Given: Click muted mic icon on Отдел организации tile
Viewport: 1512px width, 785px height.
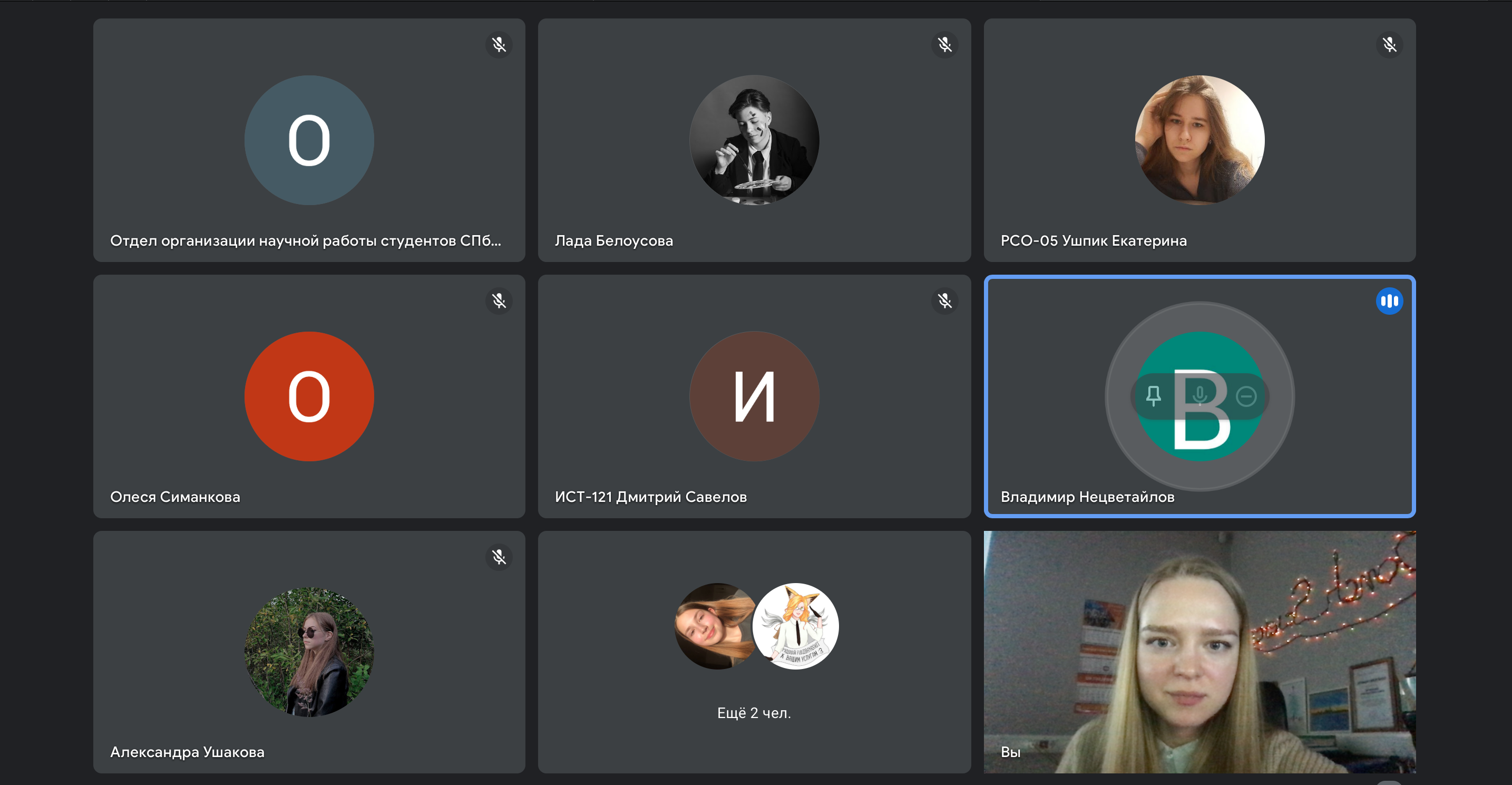Looking at the screenshot, I should (x=499, y=45).
